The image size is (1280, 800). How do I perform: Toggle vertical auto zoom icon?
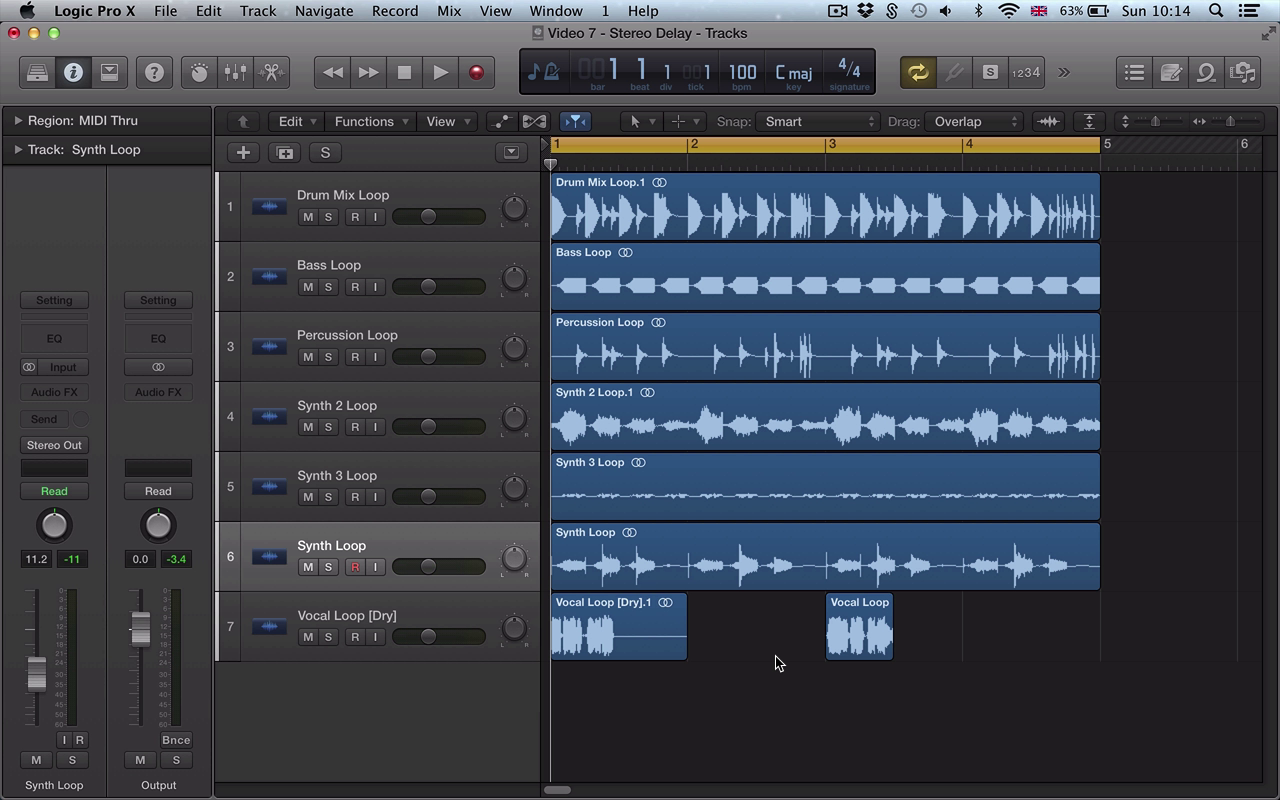pyautogui.click(x=1089, y=121)
